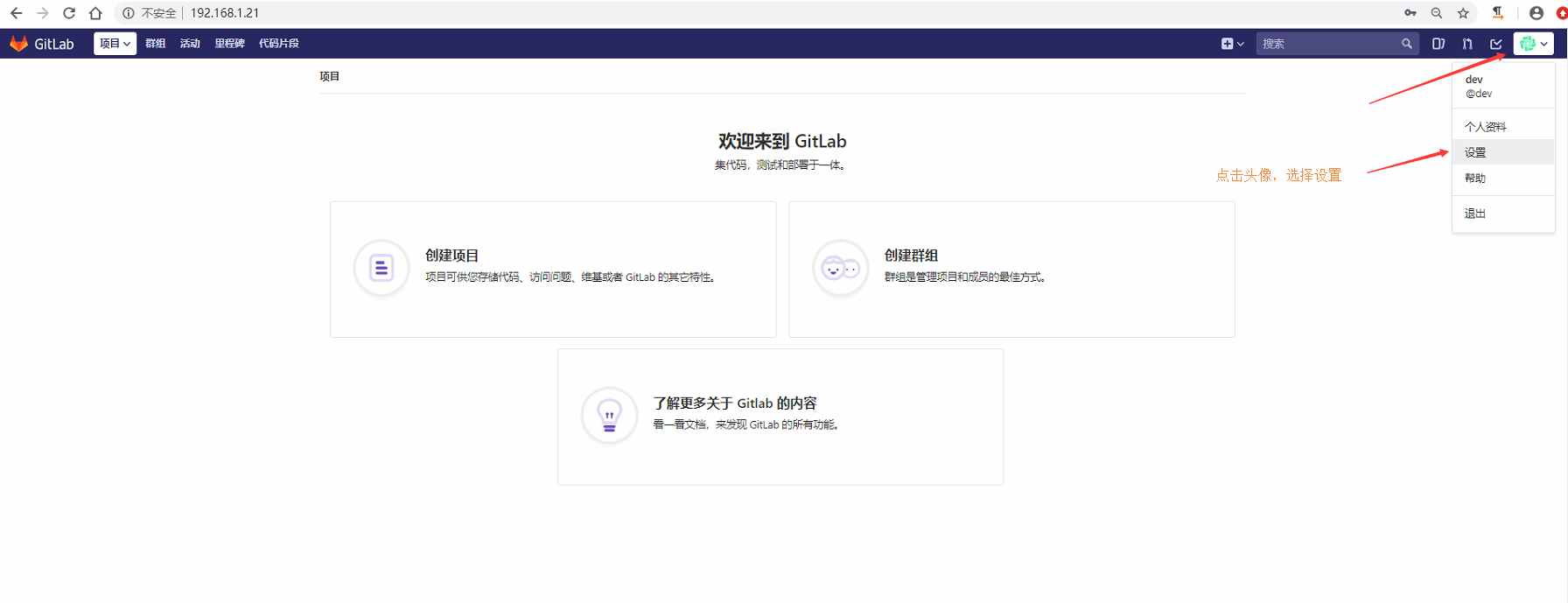Click the 创建群组 card title

coord(911,256)
